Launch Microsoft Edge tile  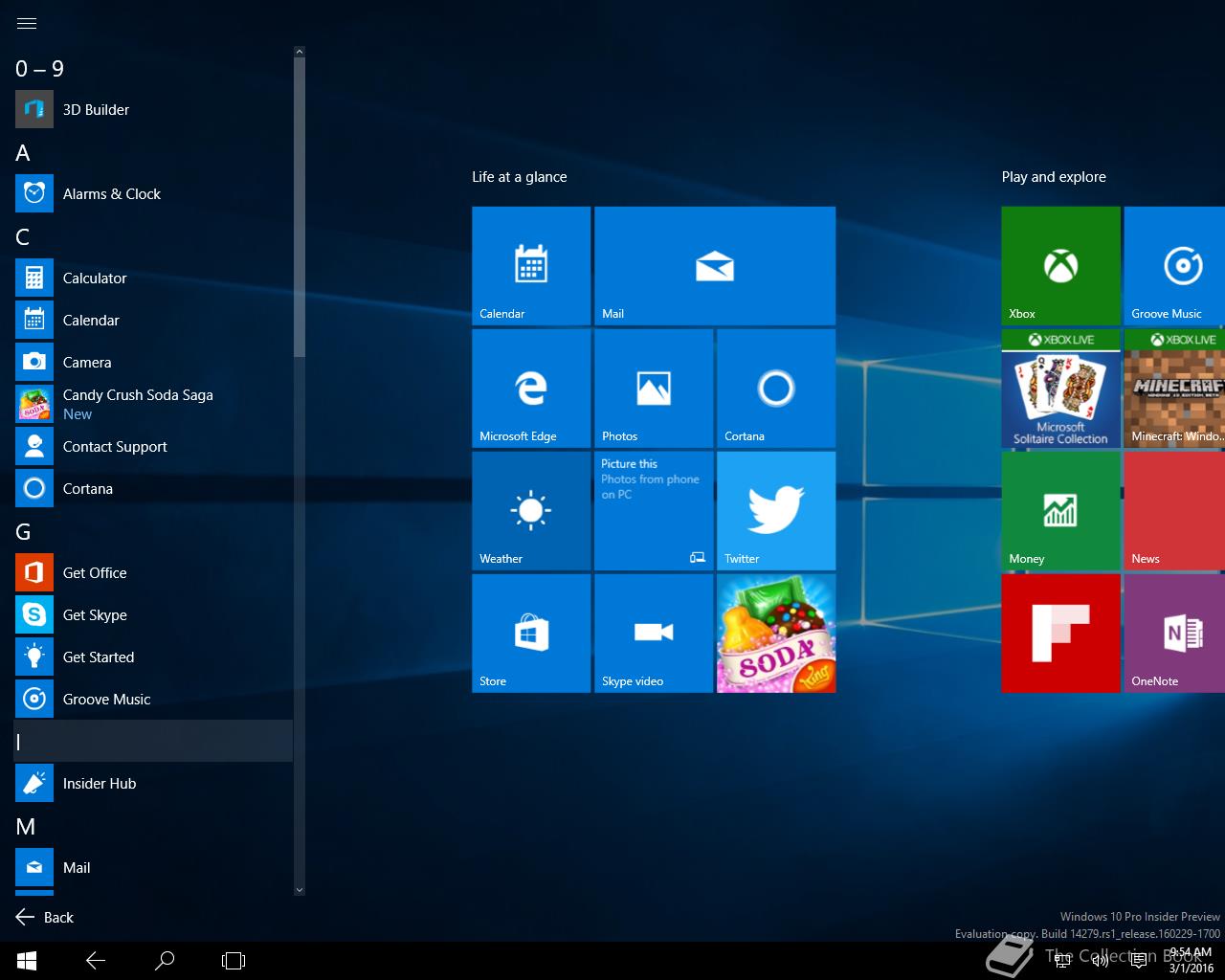tap(531, 389)
